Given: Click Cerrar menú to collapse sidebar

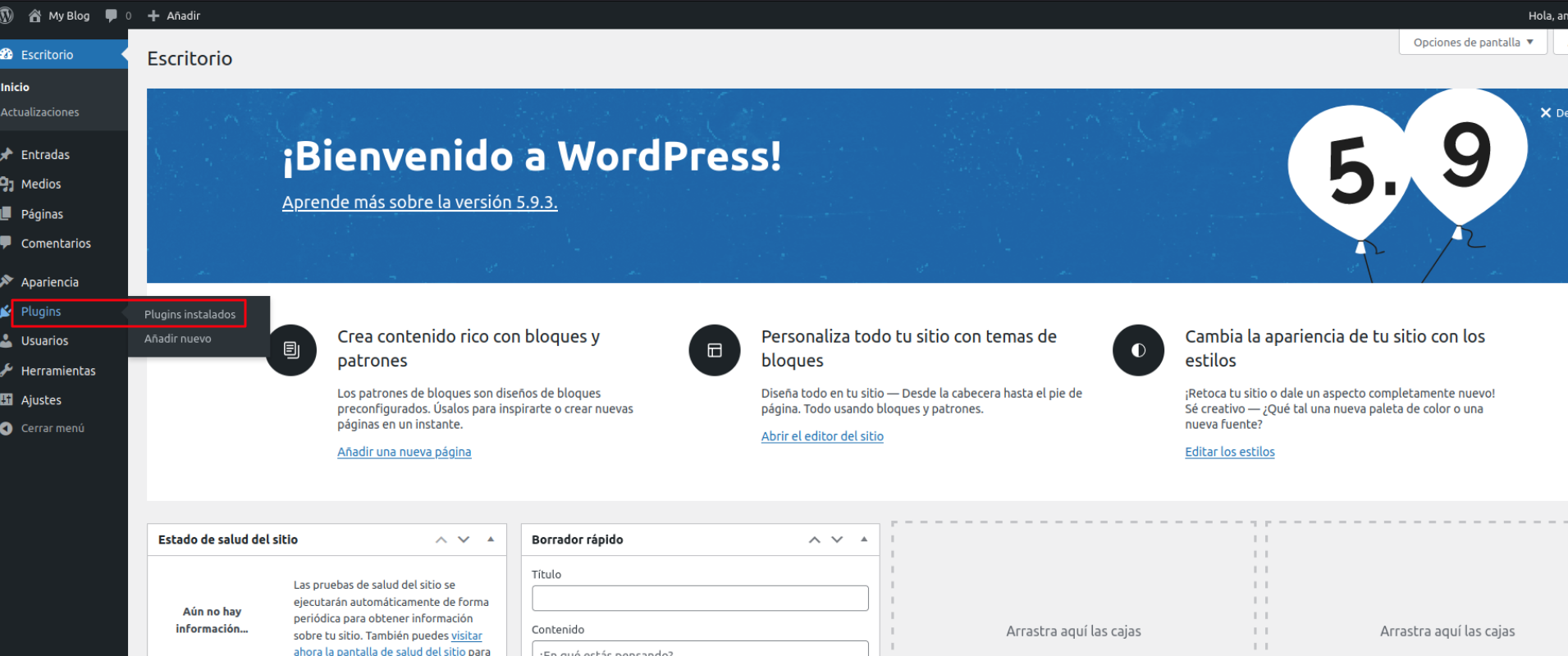Looking at the screenshot, I should click(53, 428).
